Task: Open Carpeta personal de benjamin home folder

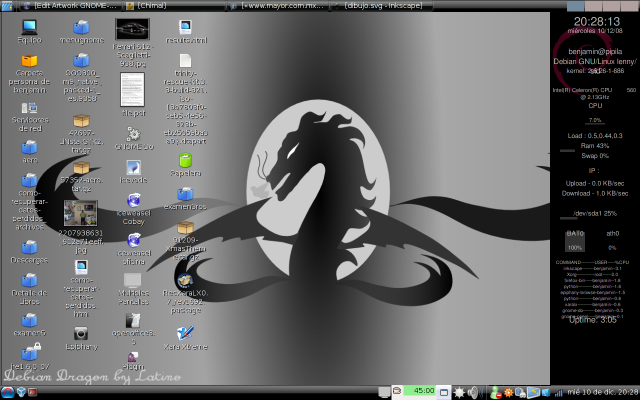Action: (x=29, y=61)
